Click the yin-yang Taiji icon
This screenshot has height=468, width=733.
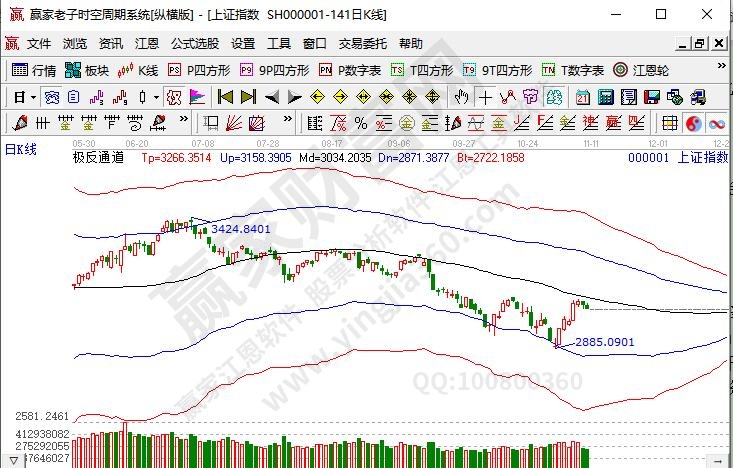point(692,123)
